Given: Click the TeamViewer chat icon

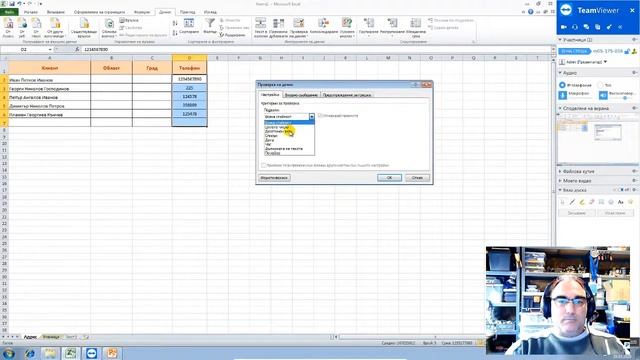Looking at the screenshot, I should pos(586,27).
